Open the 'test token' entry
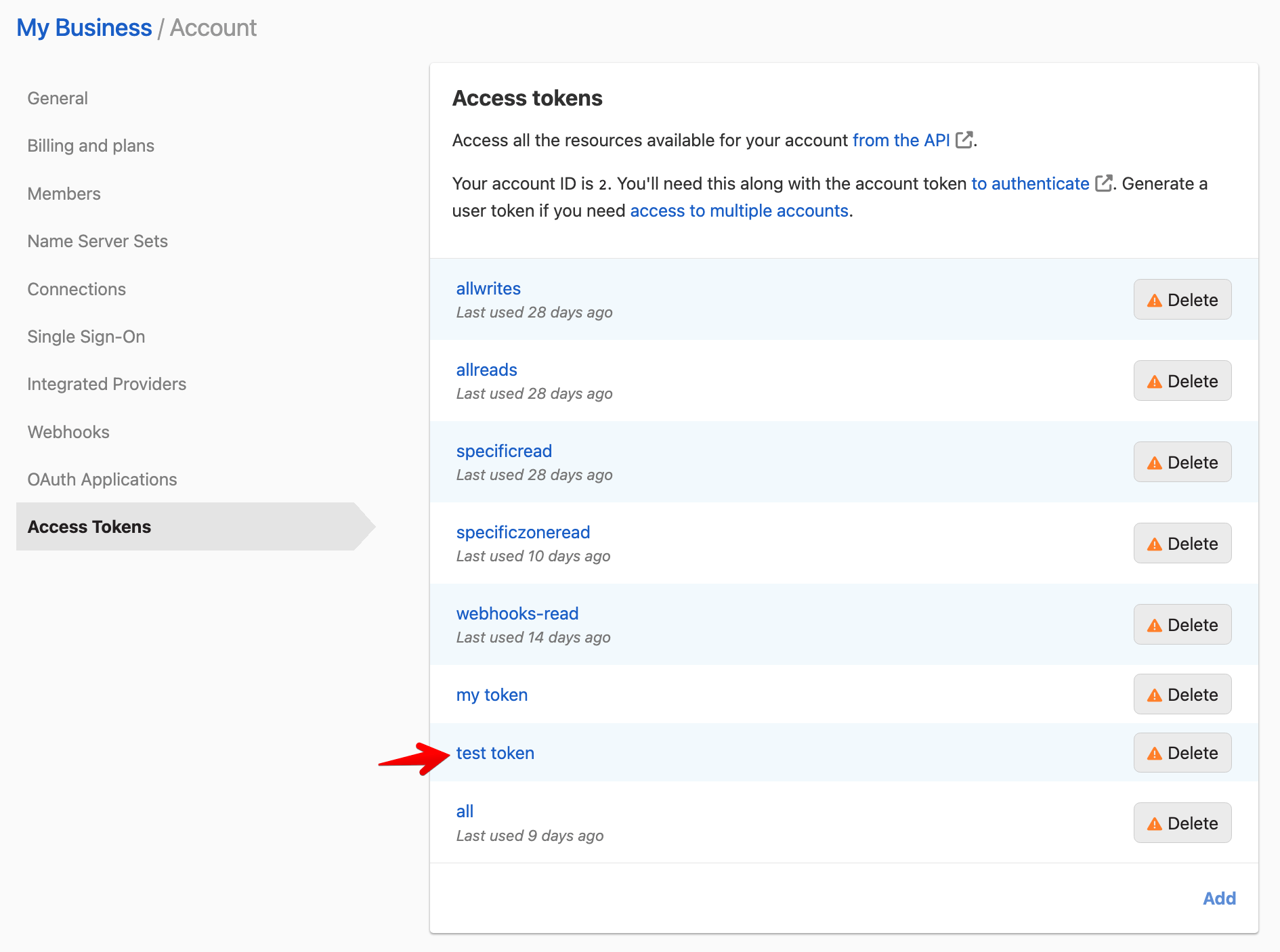 [495, 753]
